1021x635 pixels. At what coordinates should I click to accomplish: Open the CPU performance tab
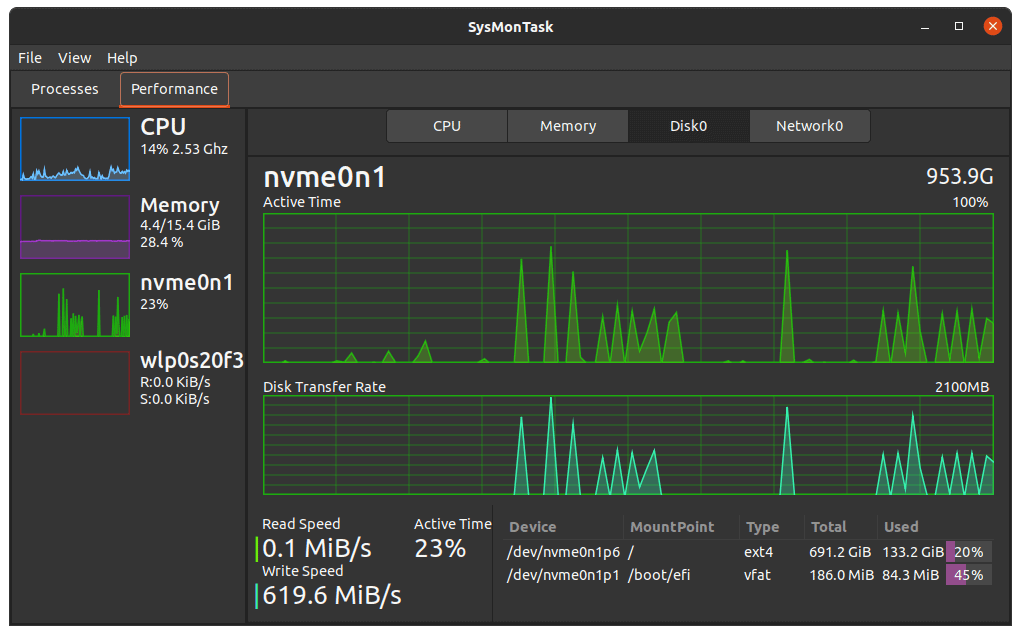point(446,125)
